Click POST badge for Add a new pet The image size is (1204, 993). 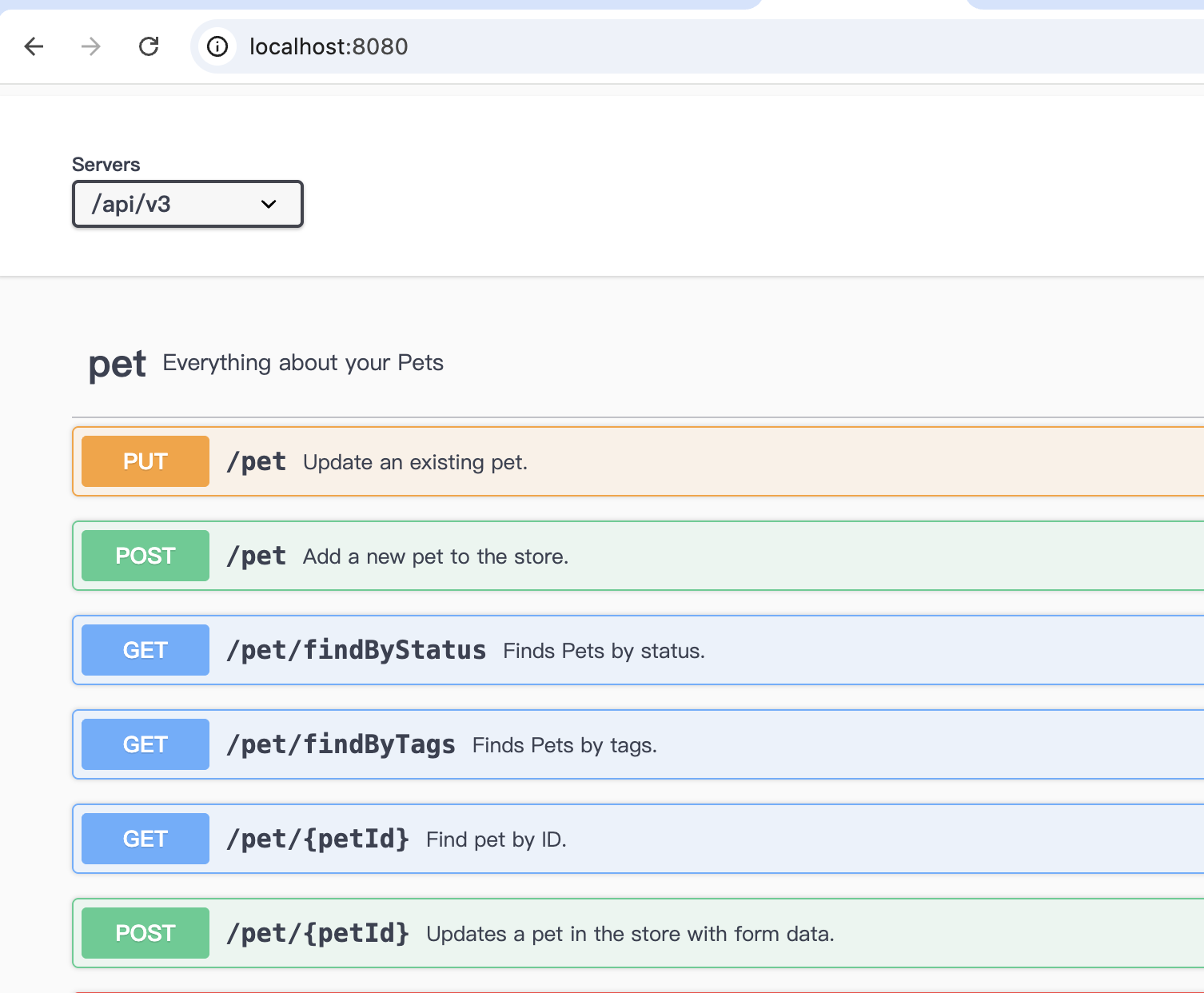(x=146, y=556)
